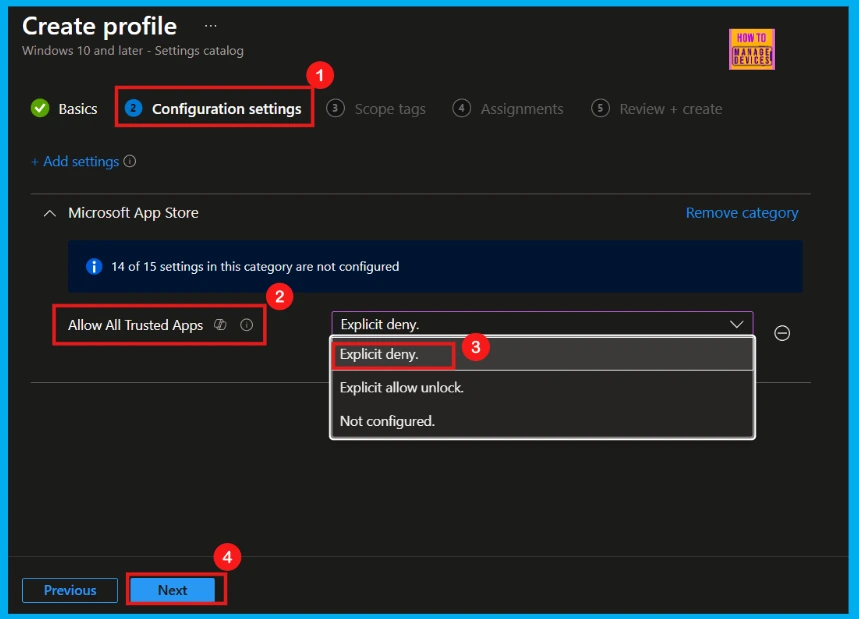Click the step 4 circle for Assignments

(461, 108)
